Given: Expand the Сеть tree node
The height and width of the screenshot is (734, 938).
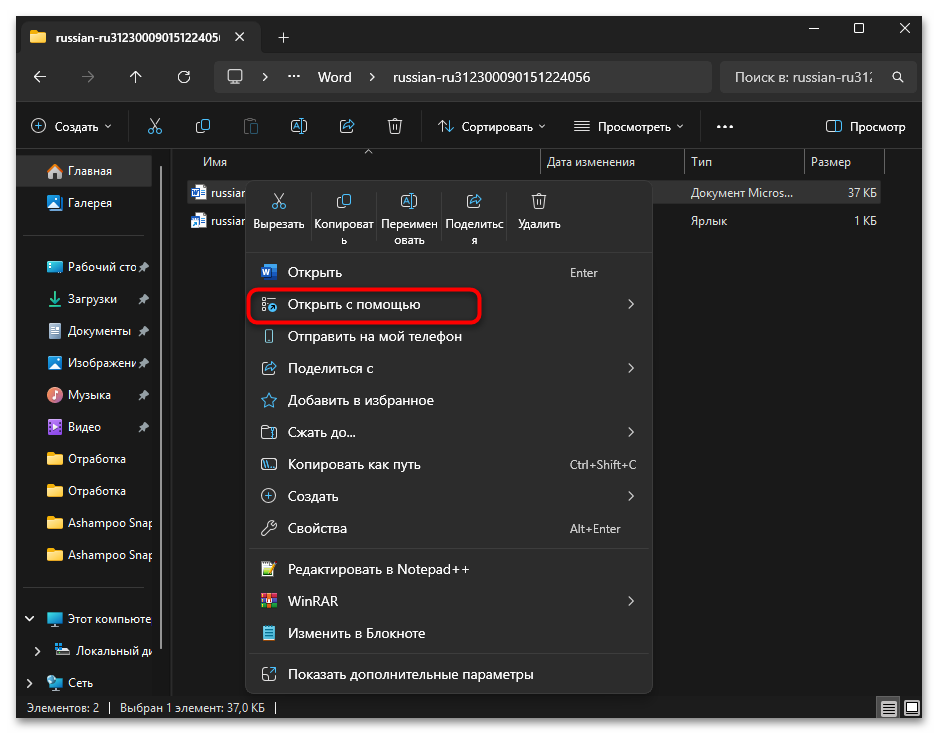Looking at the screenshot, I should (27, 683).
